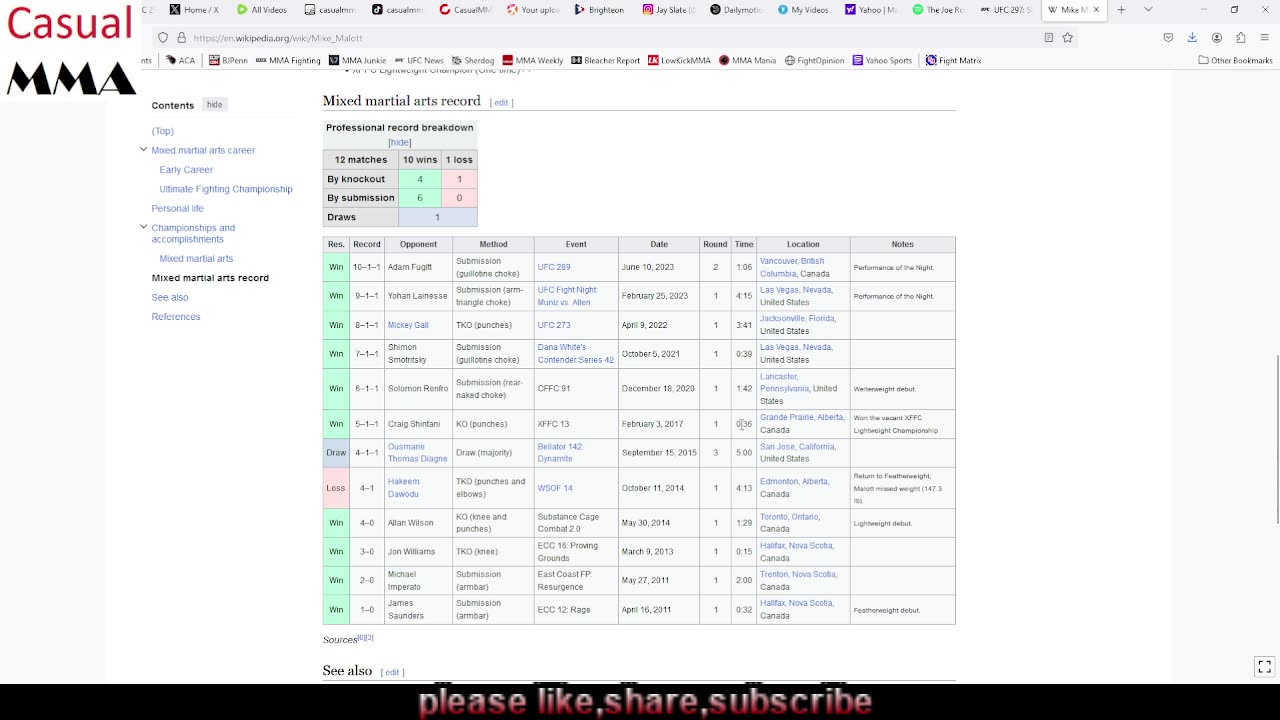Image resolution: width=1280 pixels, height=720 pixels.
Task: Open the MMA Mania bookmark
Action: point(747,60)
